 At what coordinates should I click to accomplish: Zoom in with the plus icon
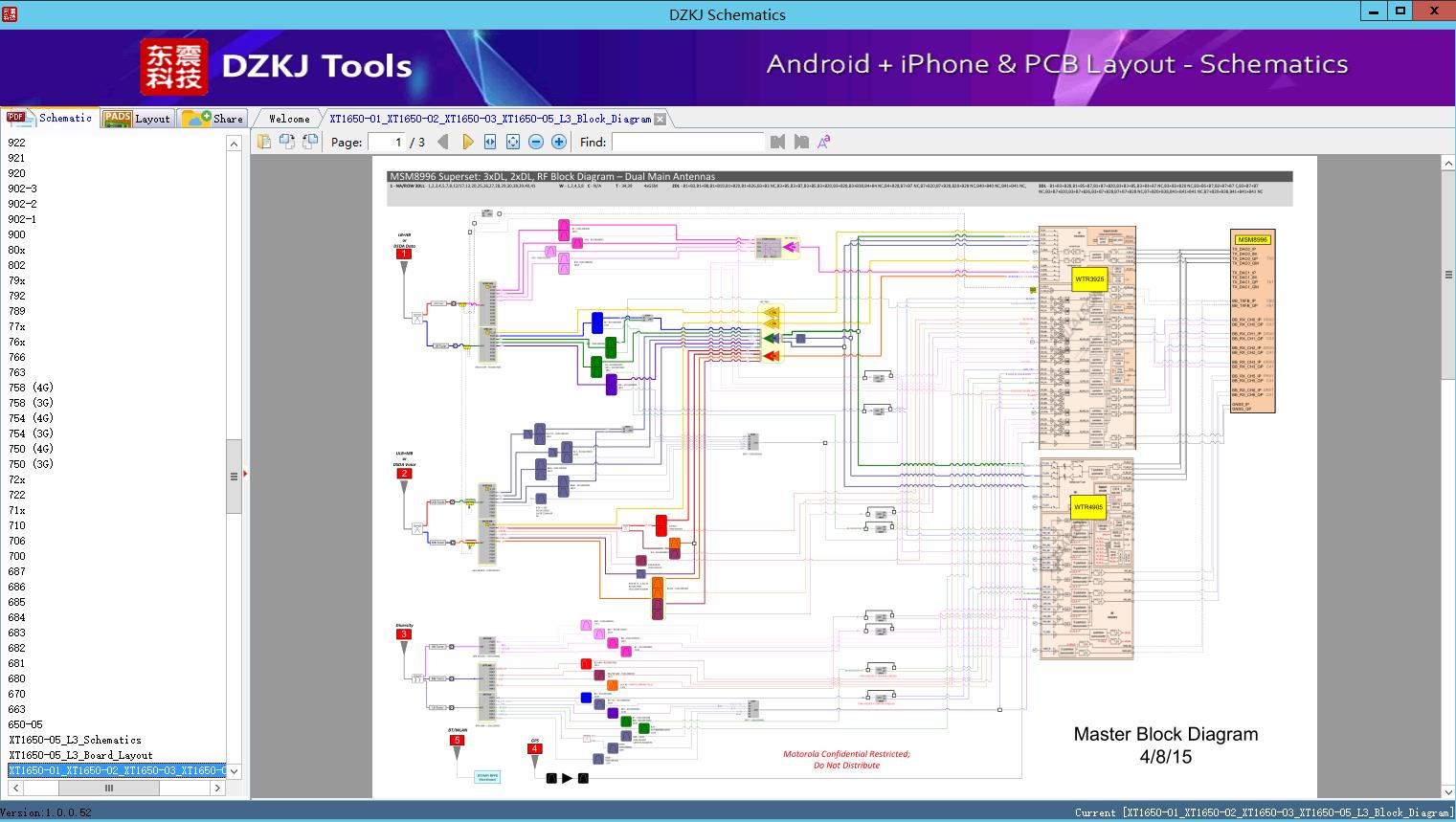559,142
